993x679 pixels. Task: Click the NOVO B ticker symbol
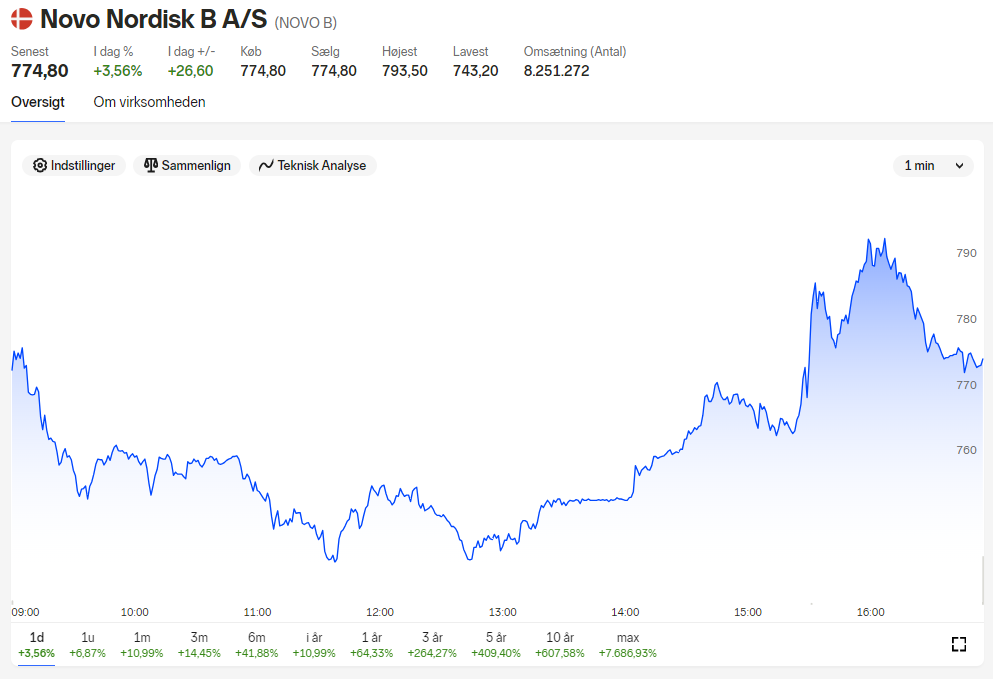[306, 23]
